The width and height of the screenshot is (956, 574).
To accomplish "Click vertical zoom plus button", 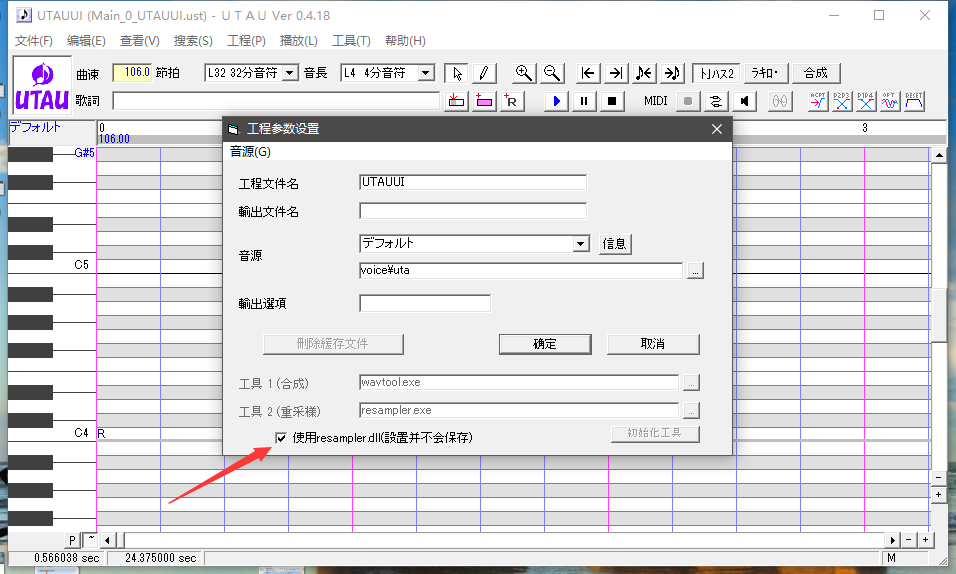I will 939,495.
